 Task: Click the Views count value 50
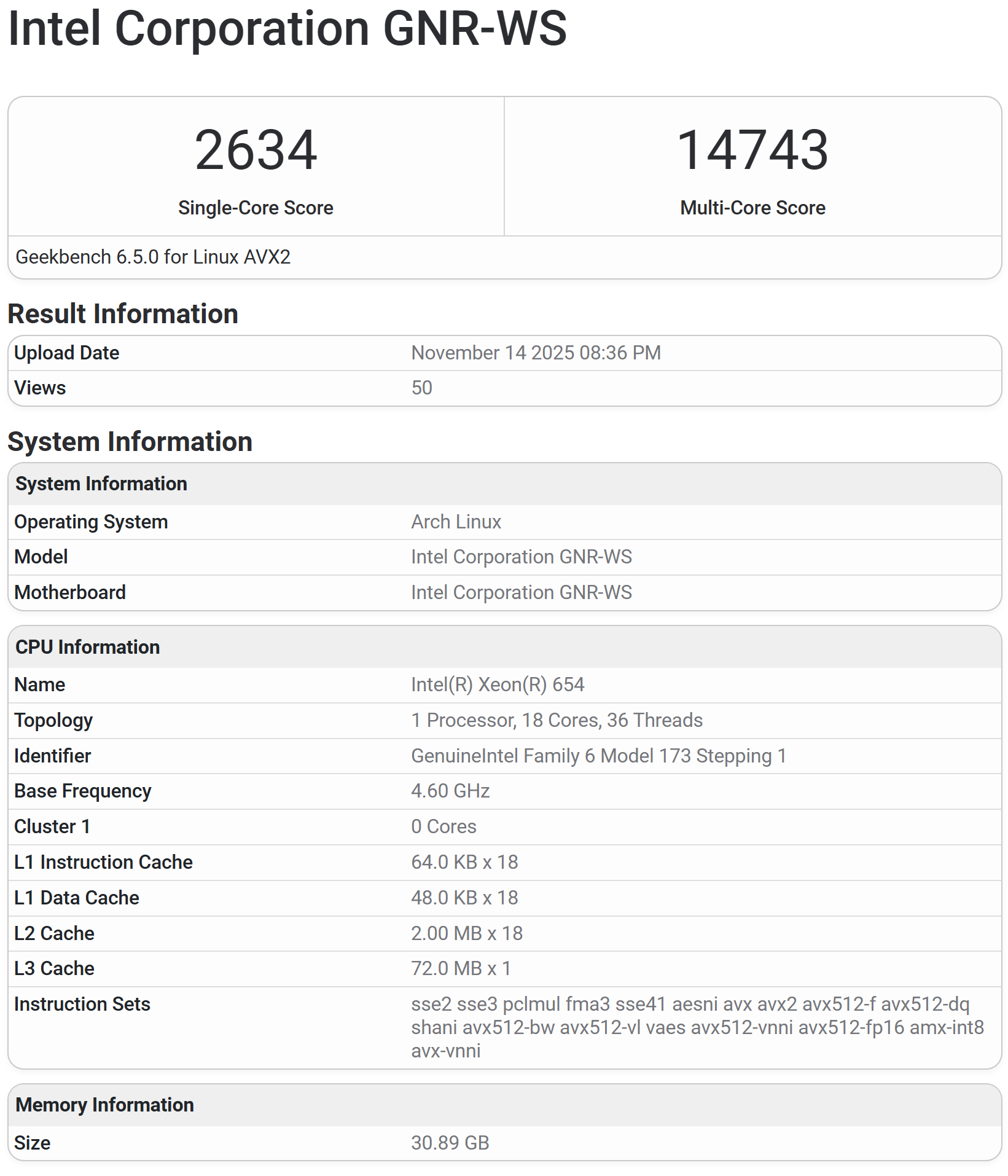(421, 388)
